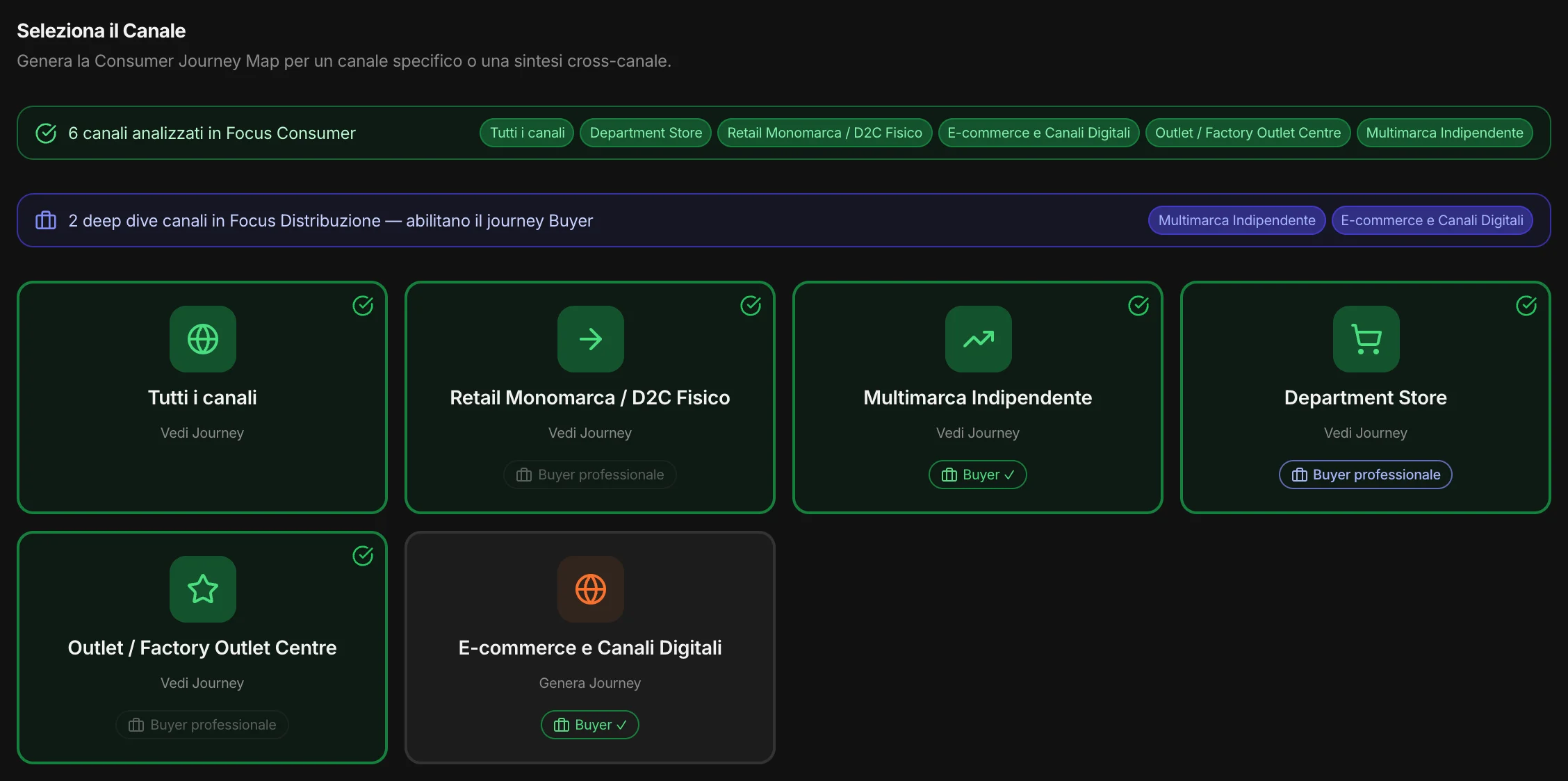Select the Retail Monomarca / D2C Fisico chip
Screen dimensions: 1568x781
(x=824, y=133)
